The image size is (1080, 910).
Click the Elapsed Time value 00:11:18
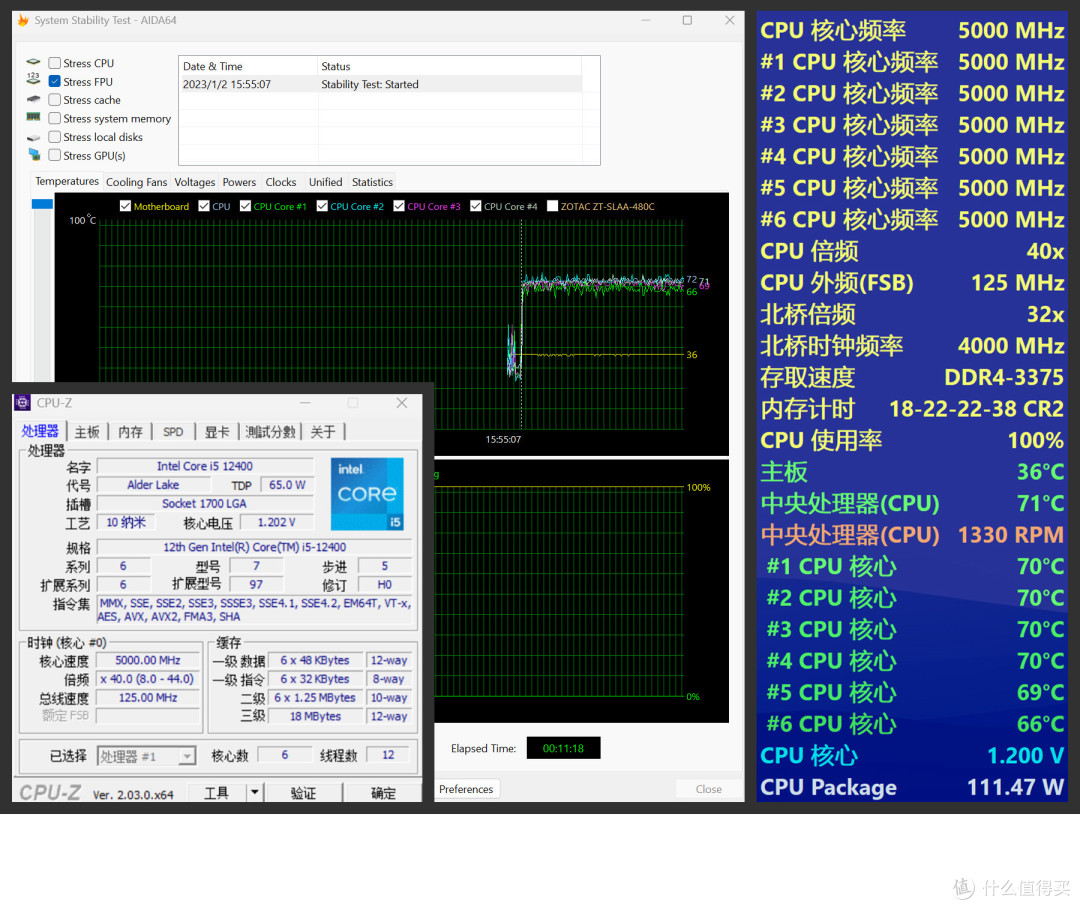563,748
